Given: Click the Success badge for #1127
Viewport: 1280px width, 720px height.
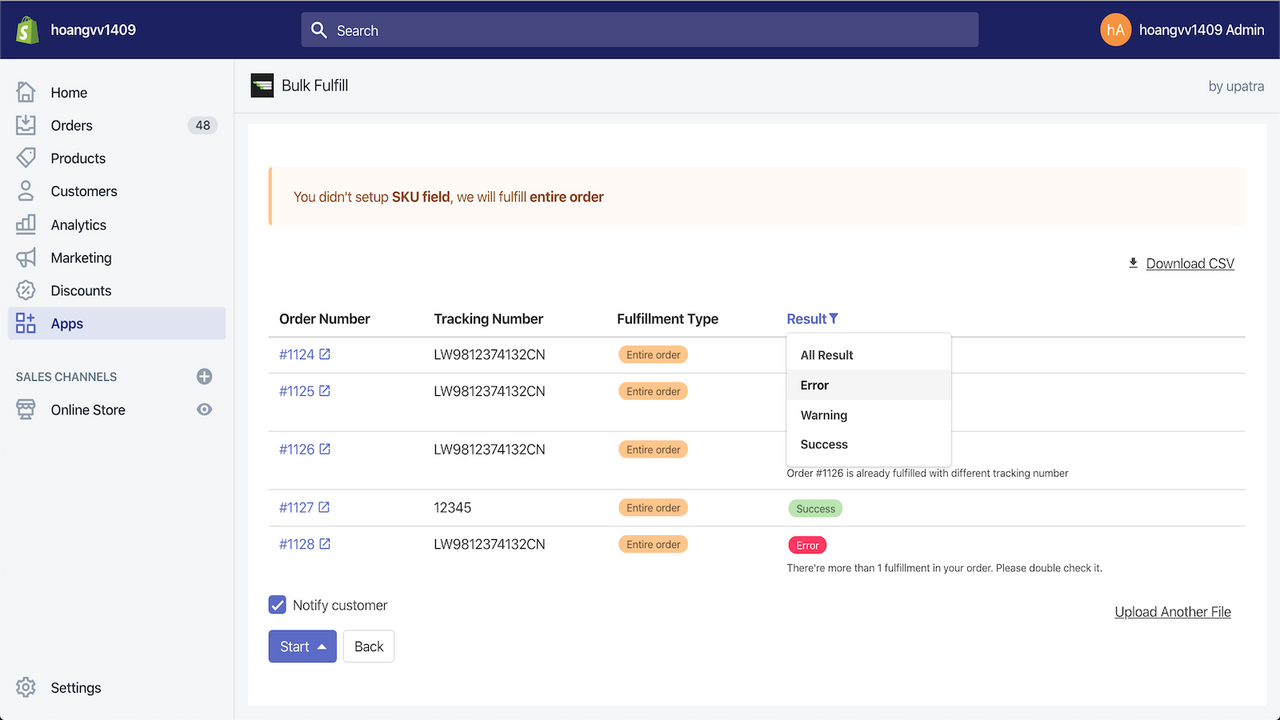Looking at the screenshot, I should (x=815, y=508).
